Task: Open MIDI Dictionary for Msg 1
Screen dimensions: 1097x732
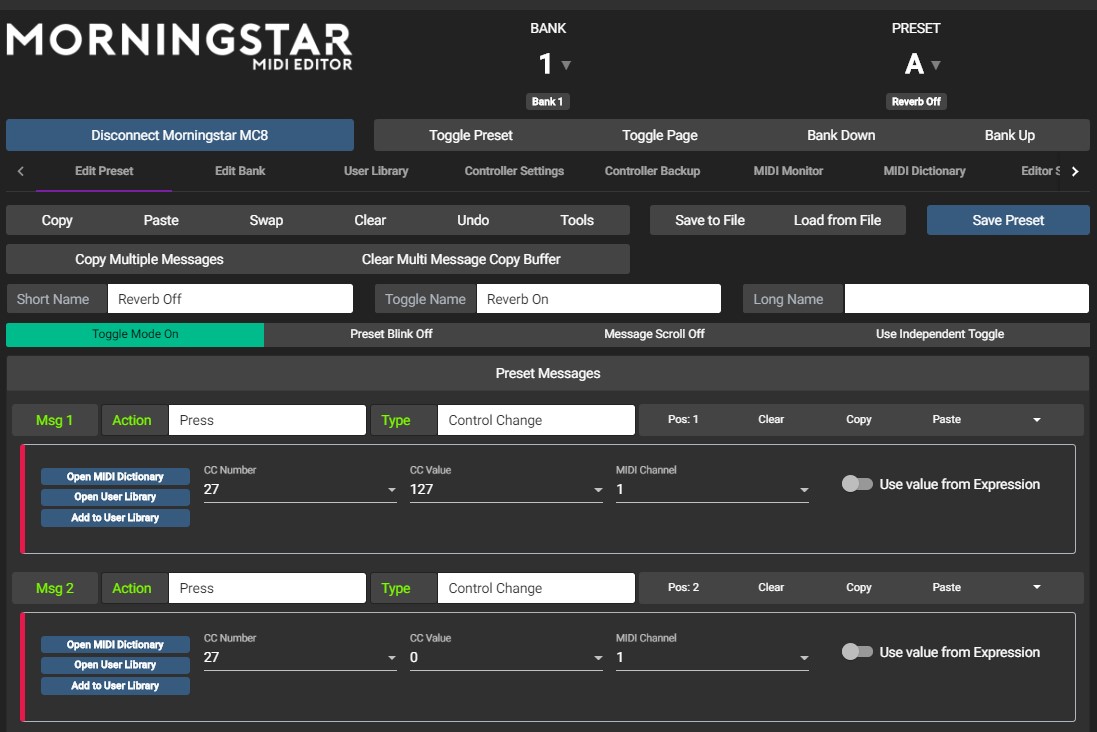Action: (115, 477)
